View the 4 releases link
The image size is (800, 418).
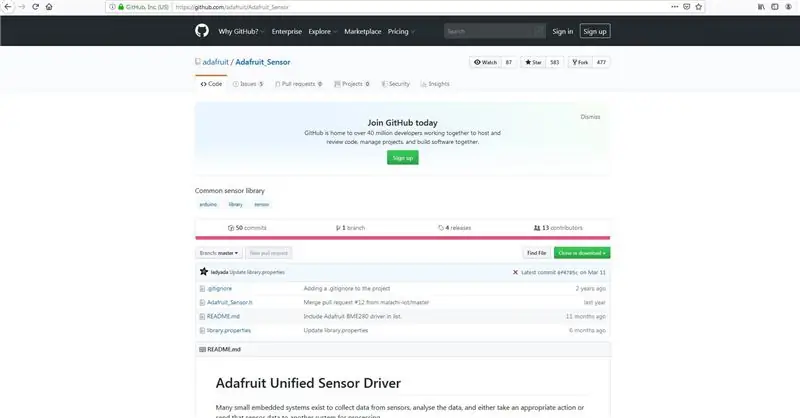[x=455, y=228]
